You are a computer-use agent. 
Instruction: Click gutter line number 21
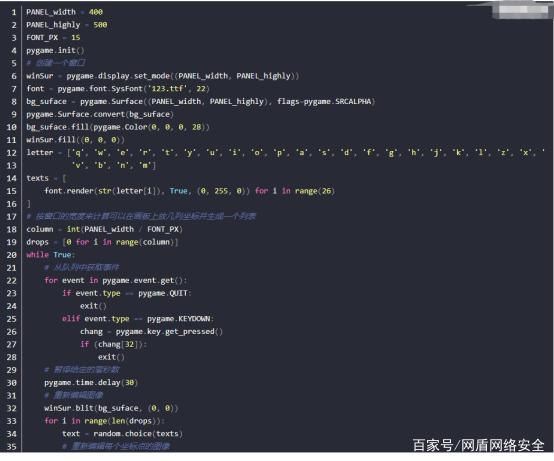click(11, 268)
